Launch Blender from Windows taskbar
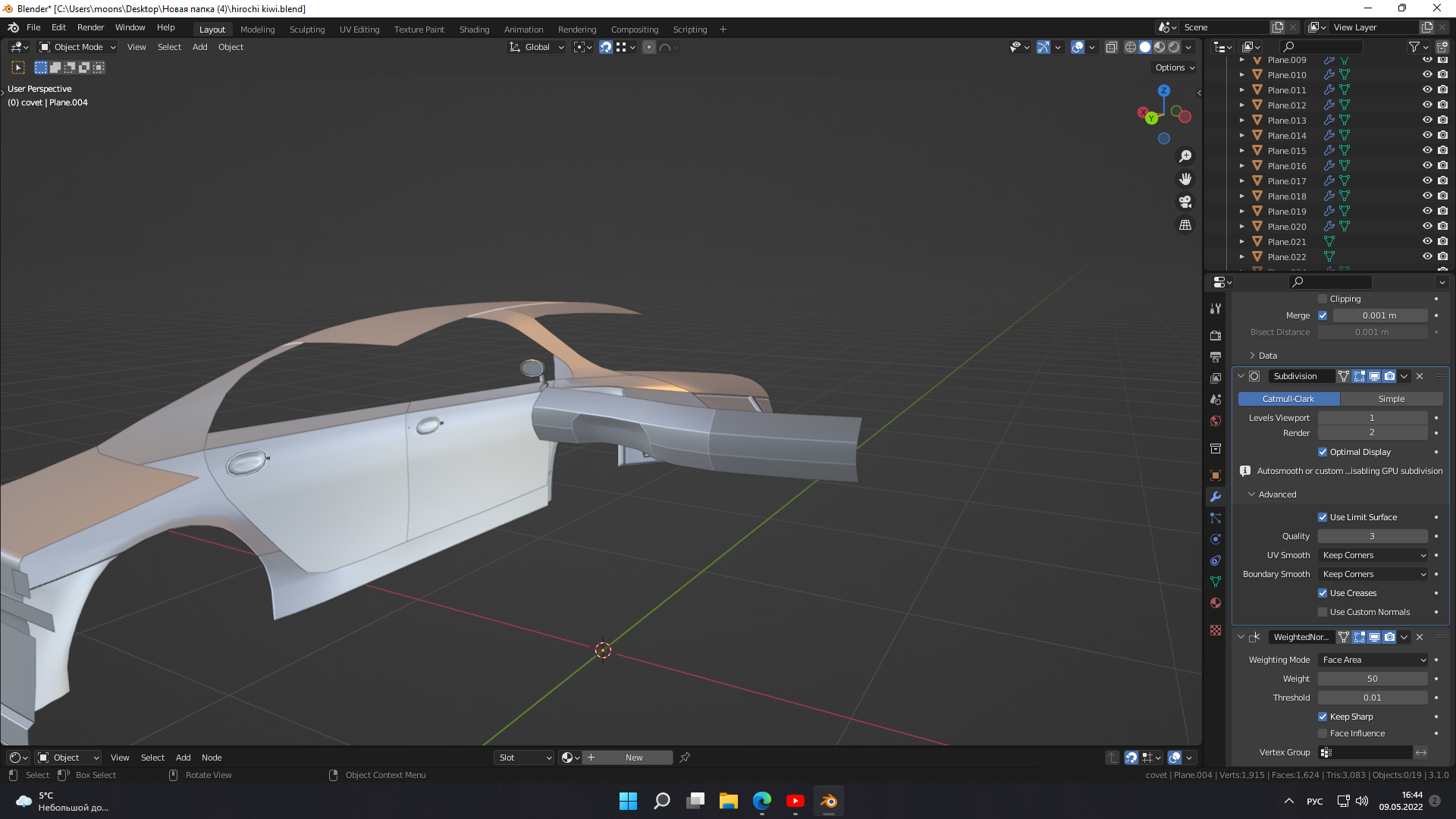This screenshot has width=1456, height=819. (x=828, y=801)
